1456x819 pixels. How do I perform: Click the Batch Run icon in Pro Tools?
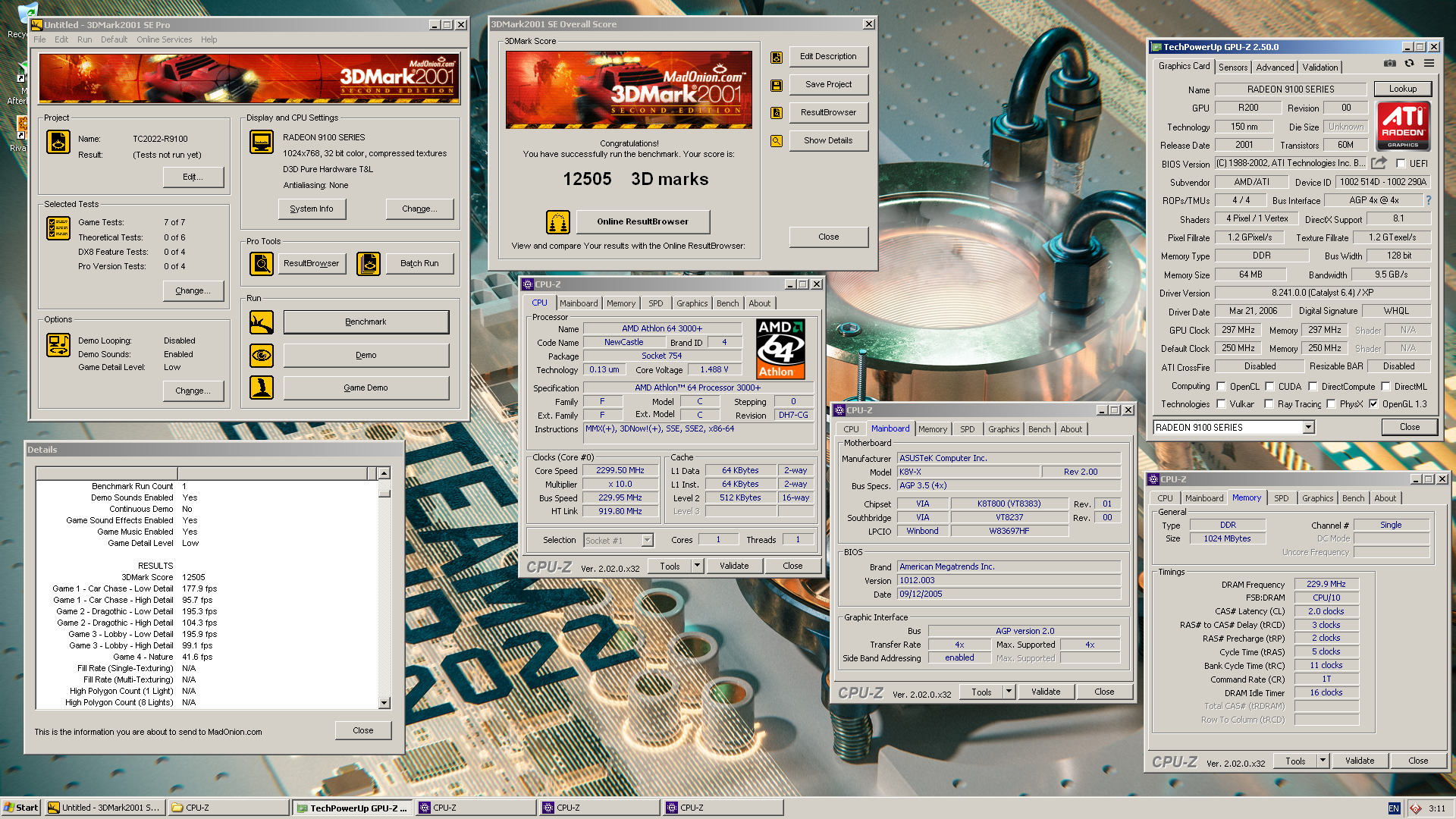pyautogui.click(x=369, y=264)
